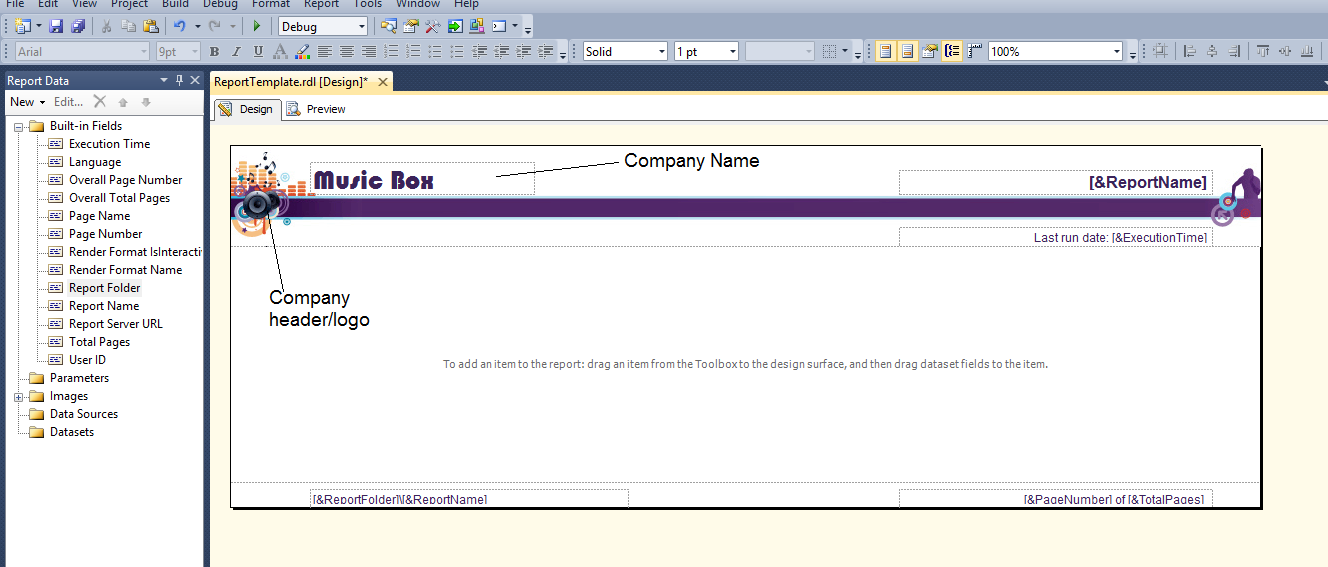Pin the Report Data panel
Screen dimensions: 1328x567
(180, 81)
